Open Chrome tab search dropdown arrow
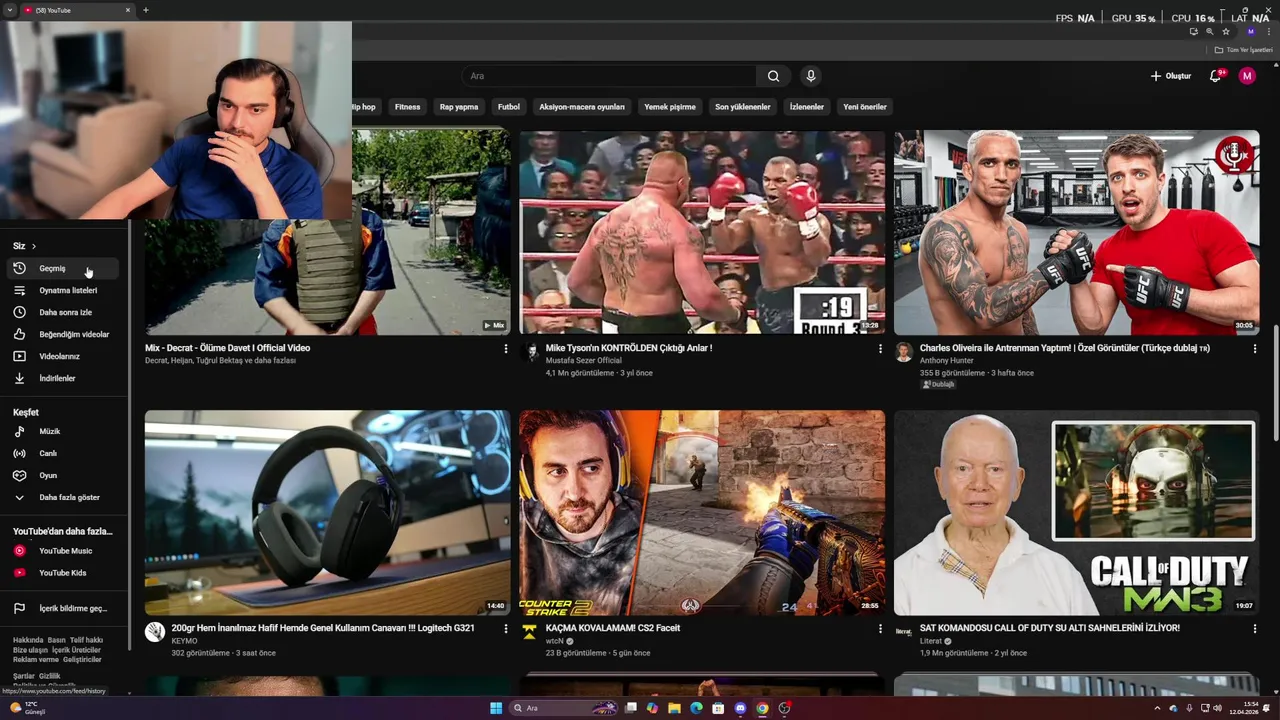1280x720 pixels. pyautogui.click(x=9, y=10)
